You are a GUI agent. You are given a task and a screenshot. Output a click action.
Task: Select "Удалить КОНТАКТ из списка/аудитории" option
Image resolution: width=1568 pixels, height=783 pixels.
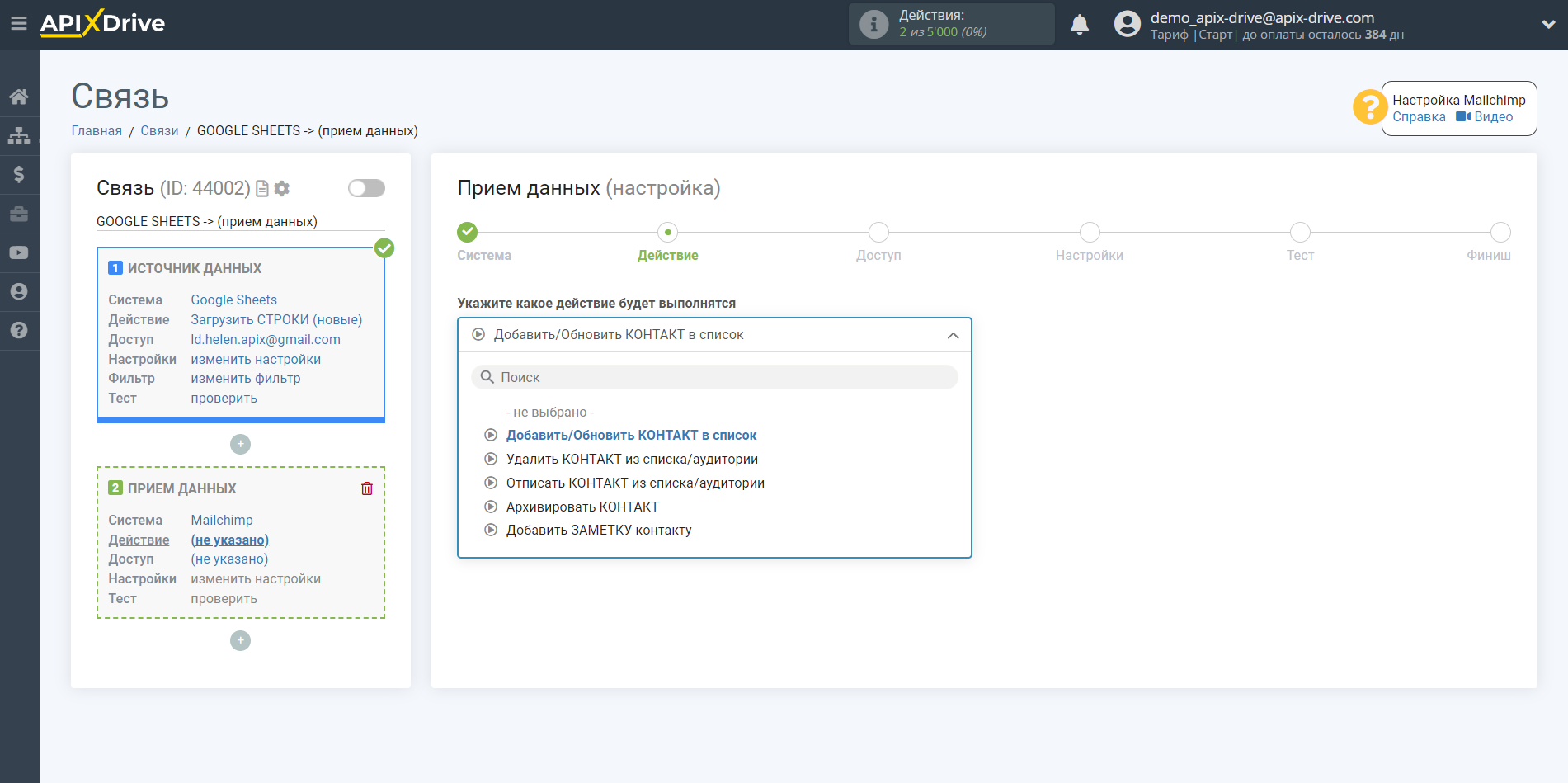632,459
